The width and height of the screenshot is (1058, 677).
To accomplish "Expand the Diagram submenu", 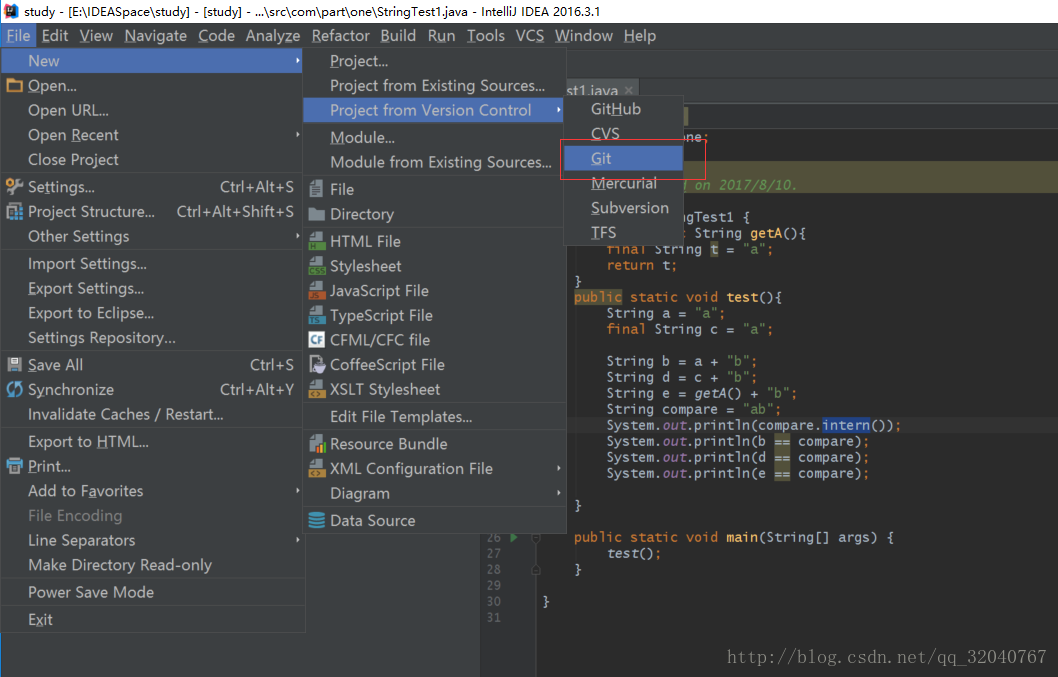I will (x=360, y=493).
